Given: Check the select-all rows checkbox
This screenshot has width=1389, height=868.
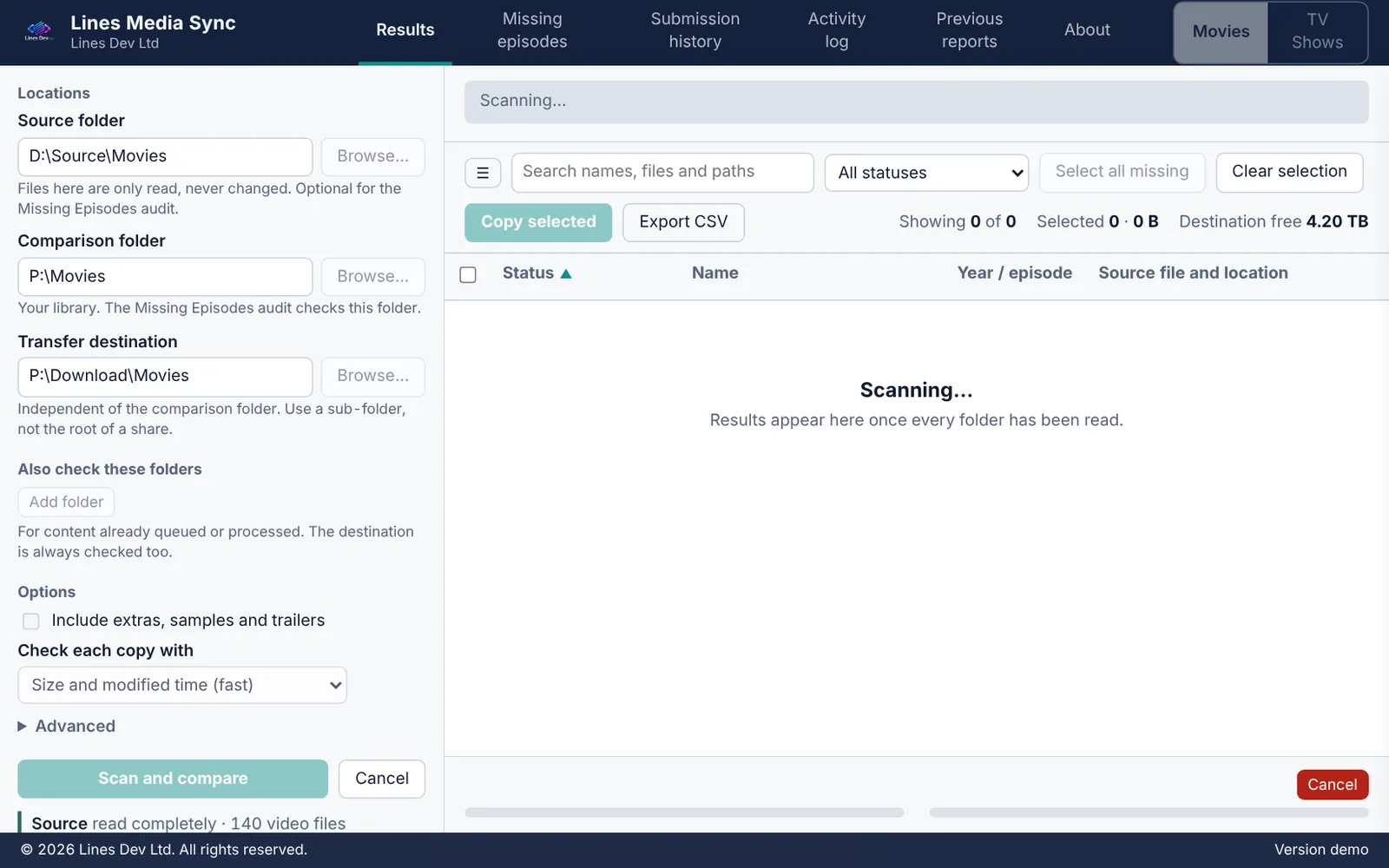Looking at the screenshot, I should click(x=468, y=274).
